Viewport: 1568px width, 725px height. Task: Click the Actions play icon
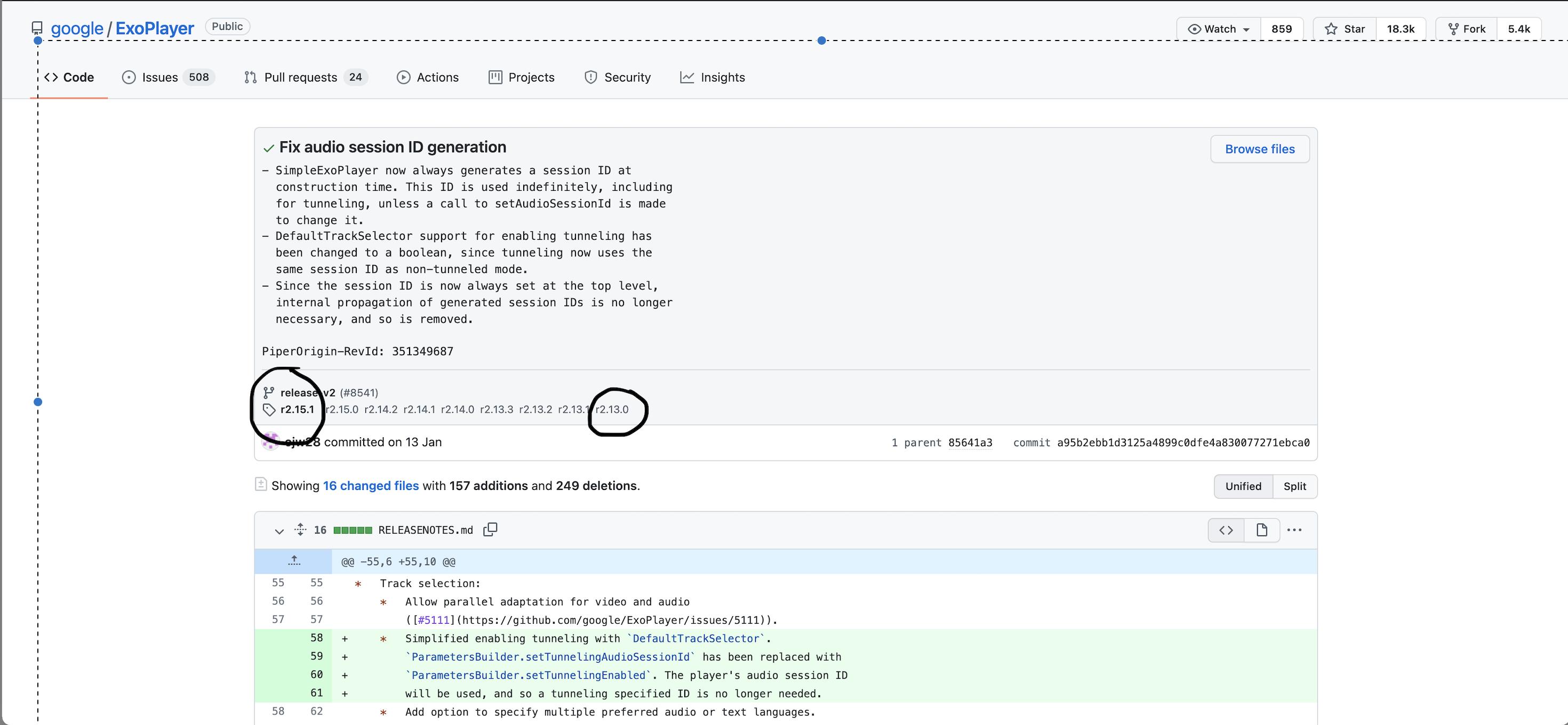(x=404, y=77)
